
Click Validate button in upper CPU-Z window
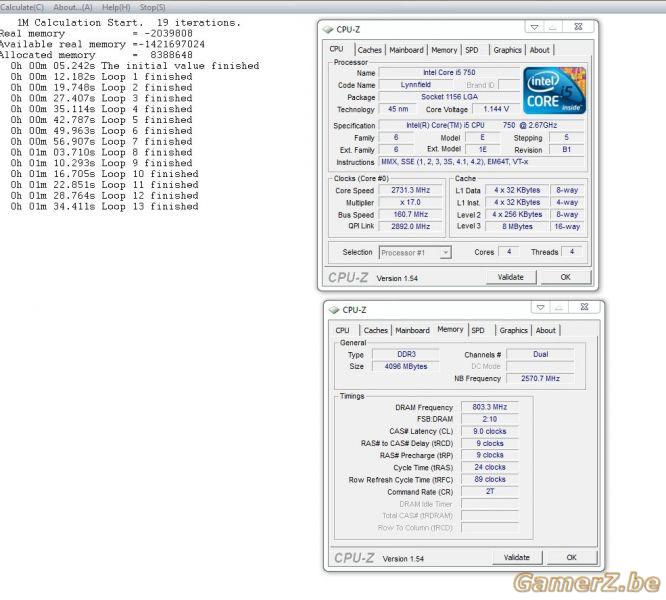click(511, 277)
